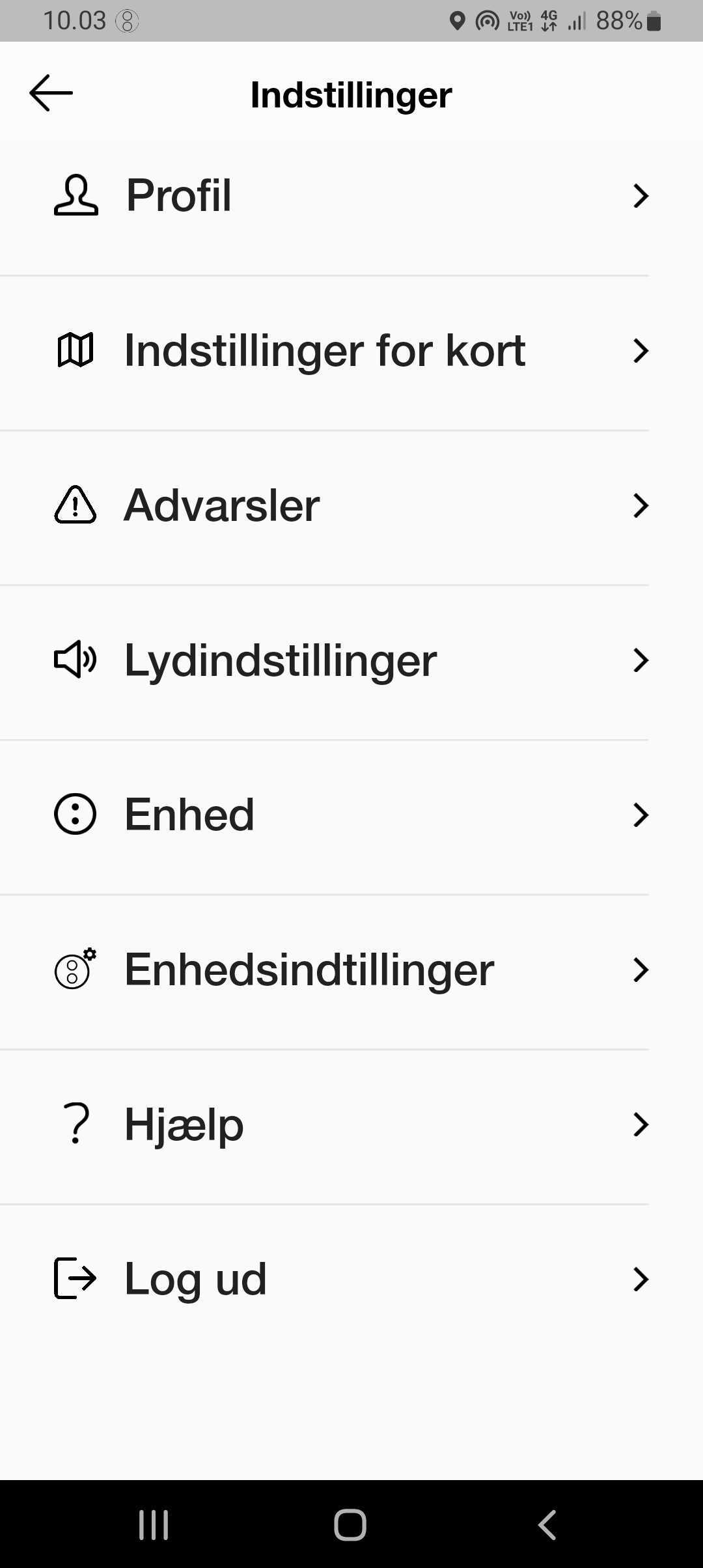The height and width of the screenshot is (1568, 703).
Task: Open the Indstillinger for kort label
Action: (325, 350)
